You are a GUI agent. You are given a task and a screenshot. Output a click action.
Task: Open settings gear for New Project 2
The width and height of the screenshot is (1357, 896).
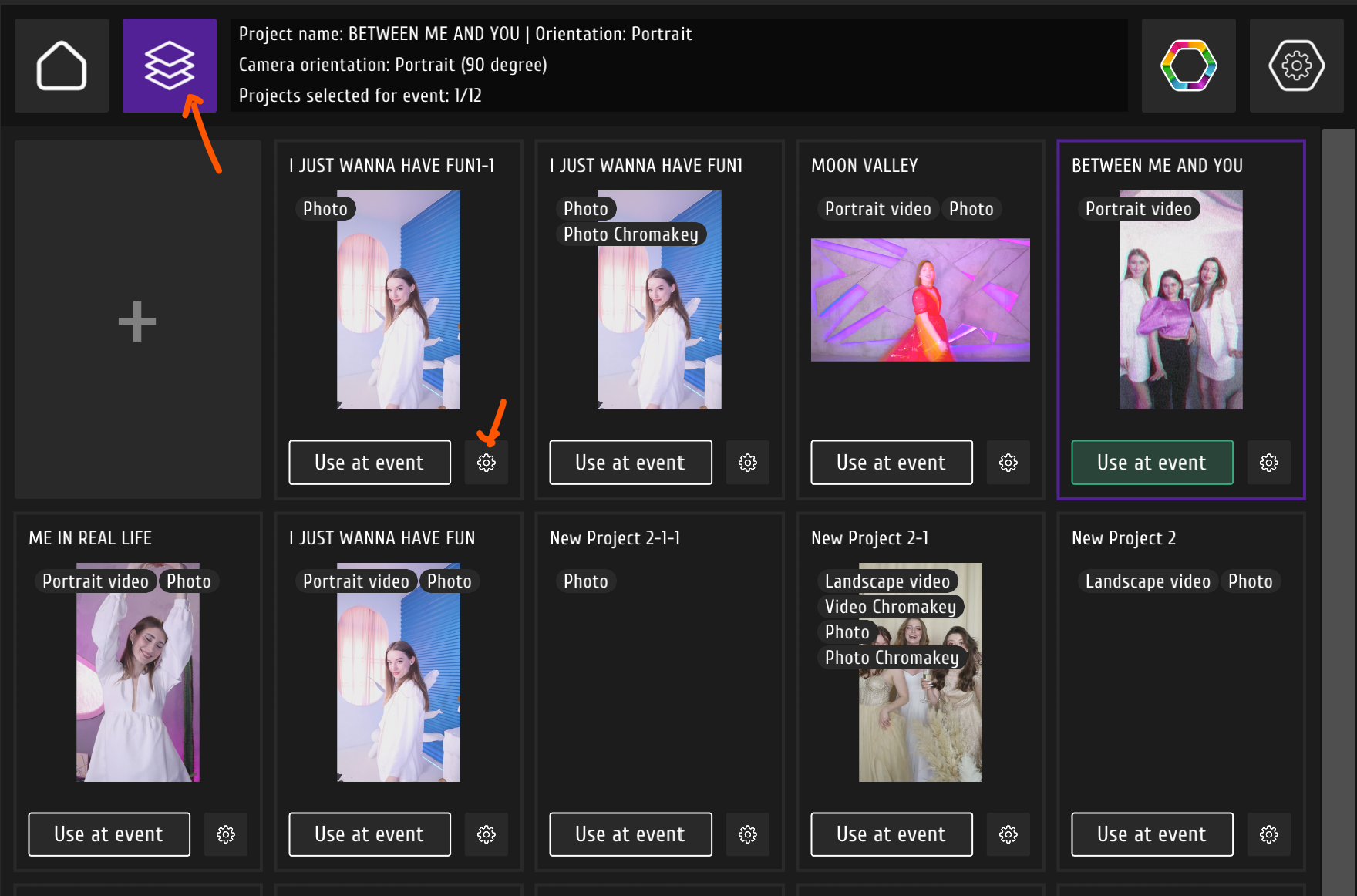click(x=1269, y=834)
